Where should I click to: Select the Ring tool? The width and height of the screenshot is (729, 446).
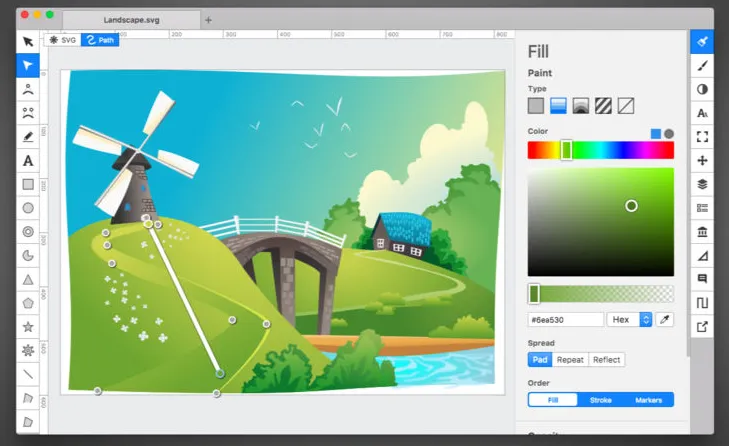click(28, 232)
